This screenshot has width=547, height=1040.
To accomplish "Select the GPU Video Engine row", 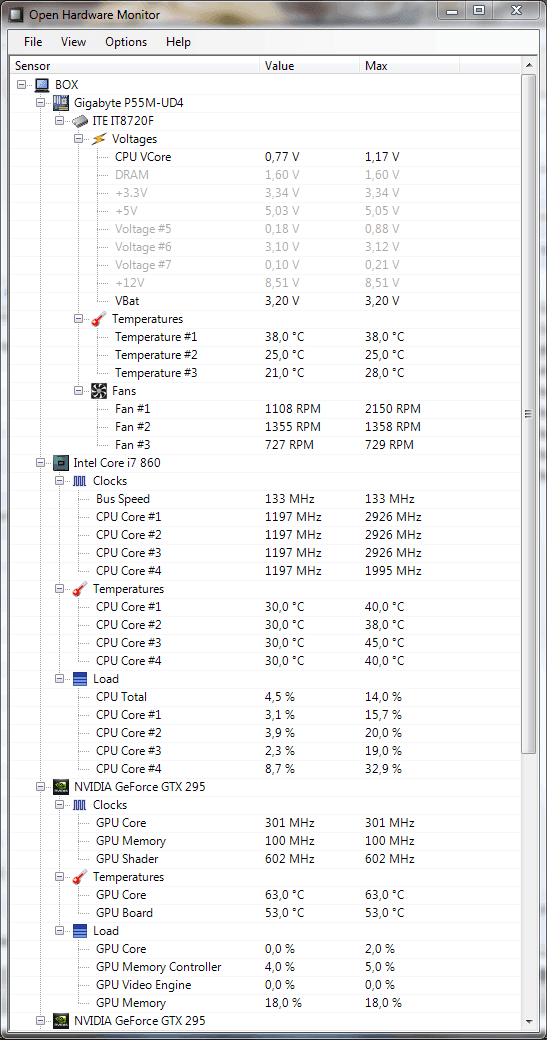I will point(266,985).
